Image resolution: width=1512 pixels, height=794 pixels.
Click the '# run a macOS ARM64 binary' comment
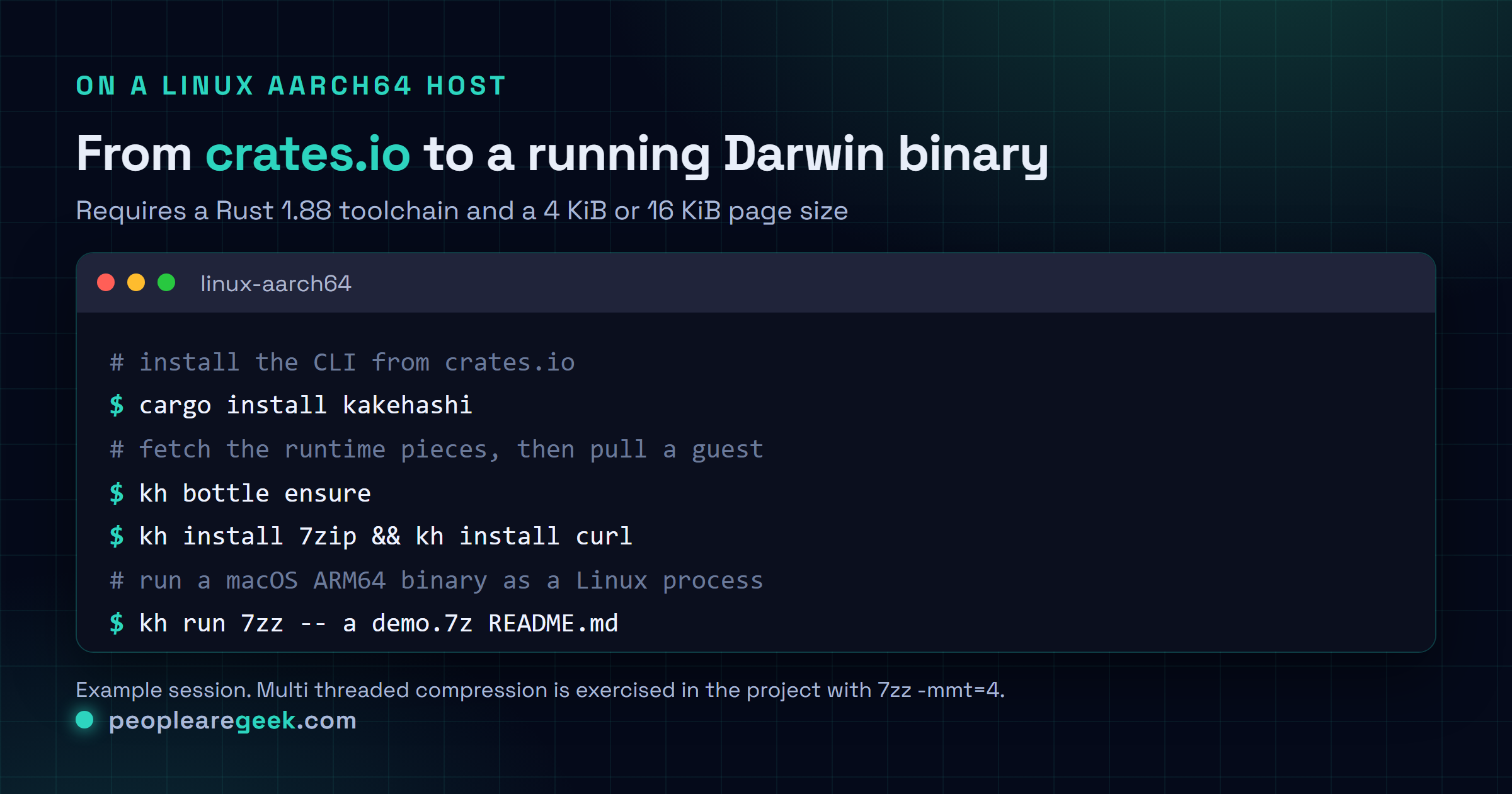coord(437,580)
